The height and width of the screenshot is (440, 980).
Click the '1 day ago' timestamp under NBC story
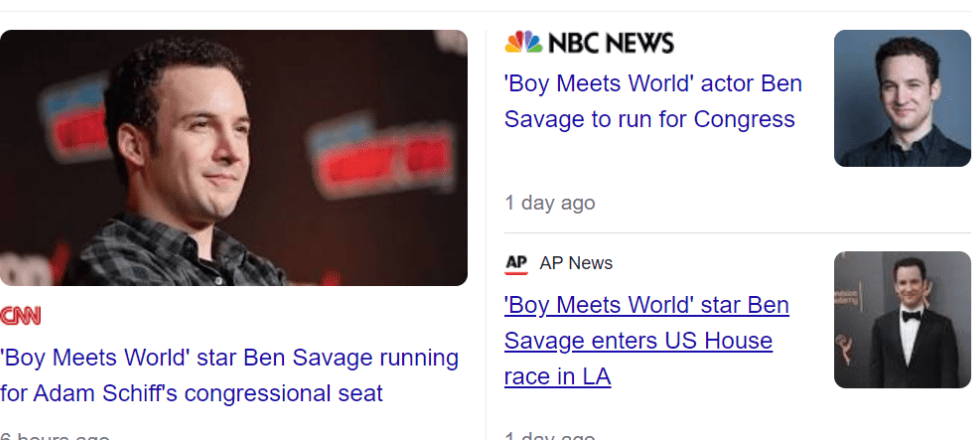[x=550, y=203]
